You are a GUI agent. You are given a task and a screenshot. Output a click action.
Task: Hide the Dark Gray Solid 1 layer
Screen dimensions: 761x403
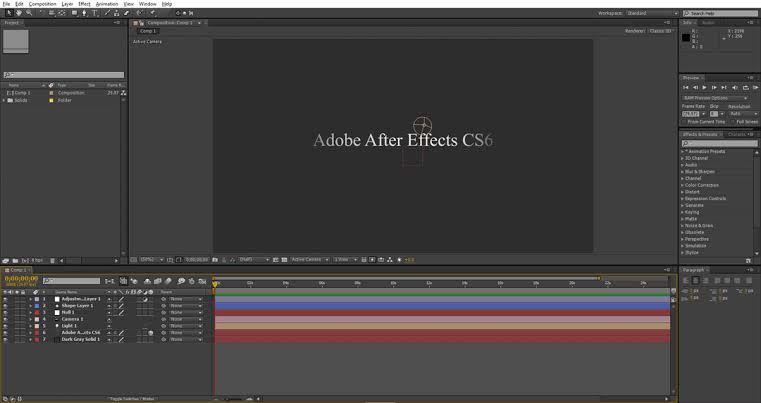pos(5,339)
